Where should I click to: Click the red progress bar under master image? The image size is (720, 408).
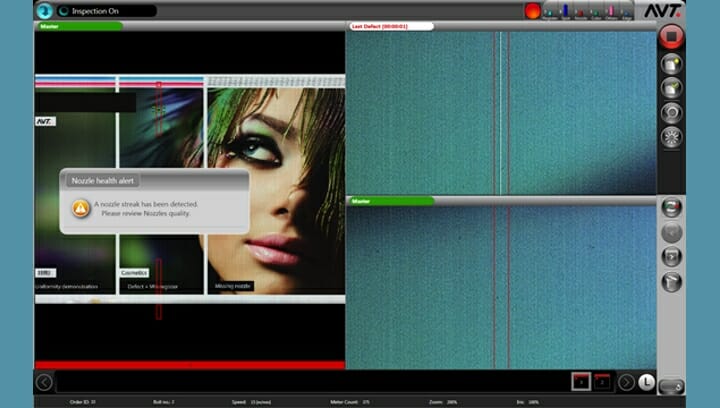(x=190, y=365)
